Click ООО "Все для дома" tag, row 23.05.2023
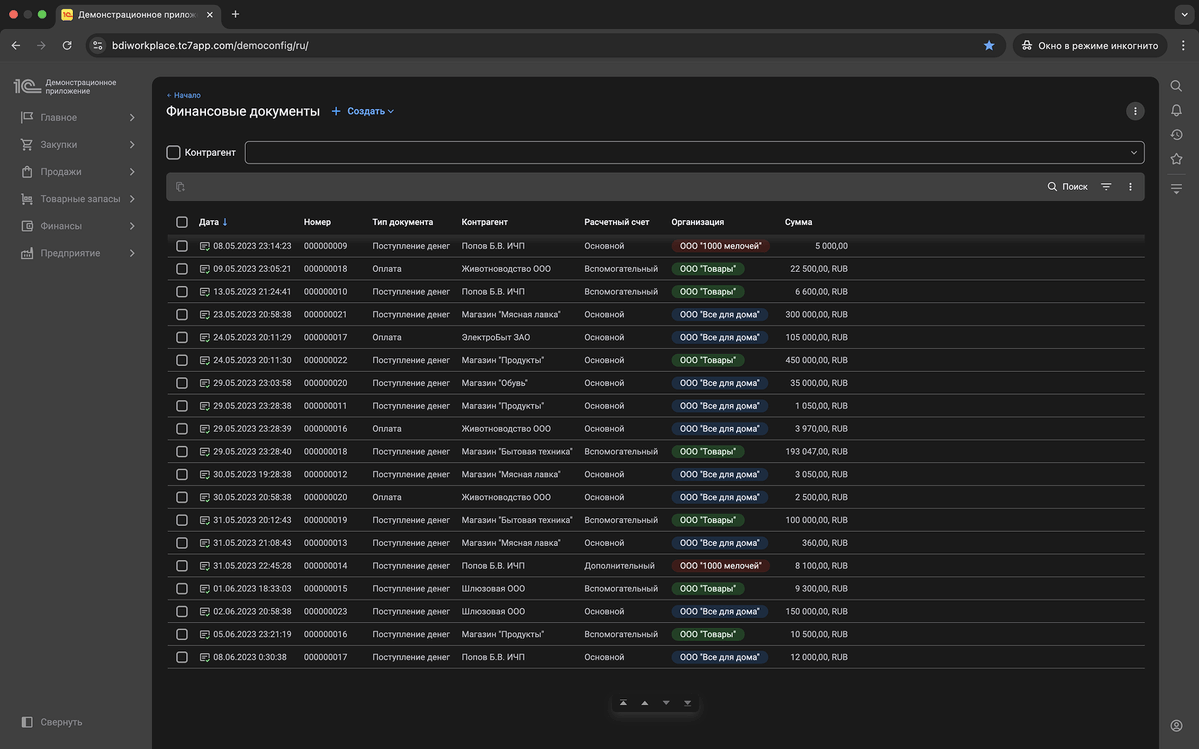The image size is (1199, 749). point(719,314)
